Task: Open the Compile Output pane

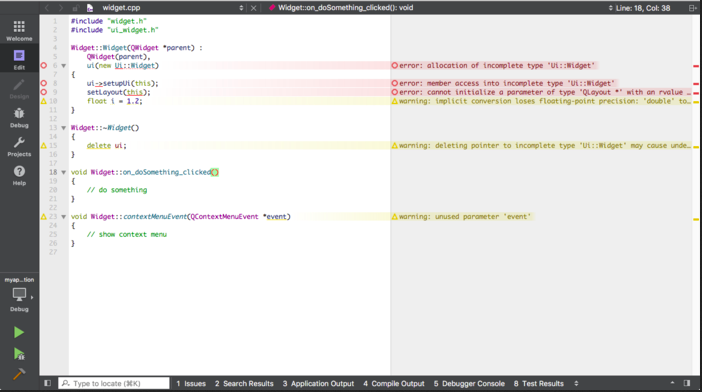Action: [394, 383]
